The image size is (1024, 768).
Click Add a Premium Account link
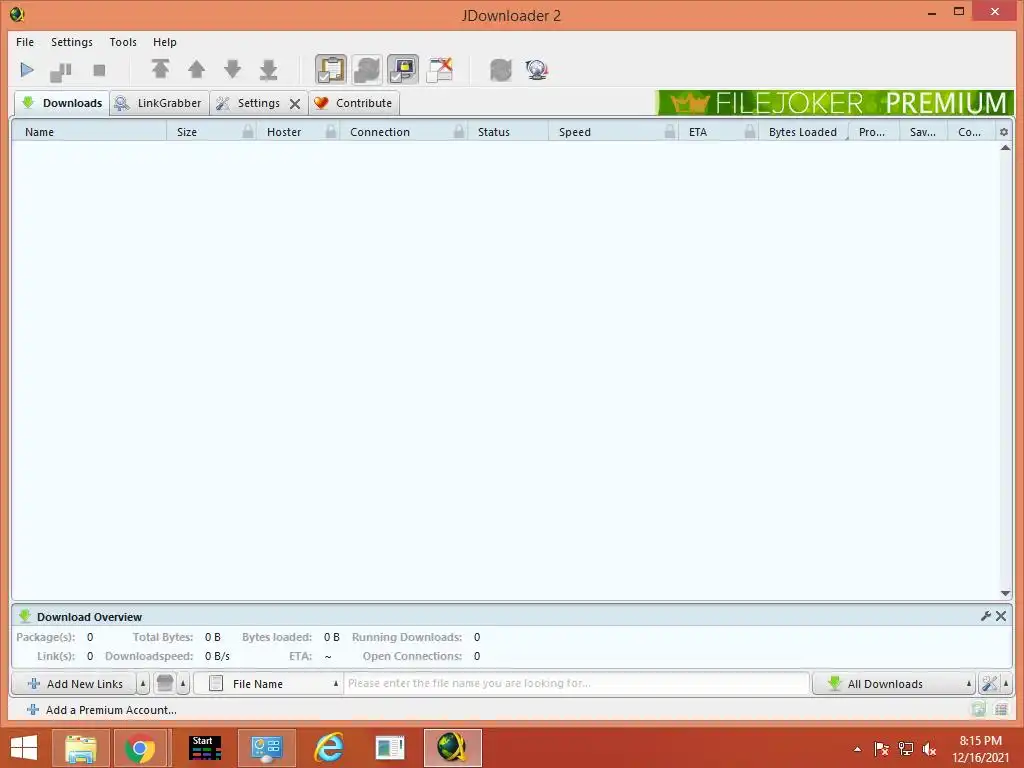click(x=101, y=710)
